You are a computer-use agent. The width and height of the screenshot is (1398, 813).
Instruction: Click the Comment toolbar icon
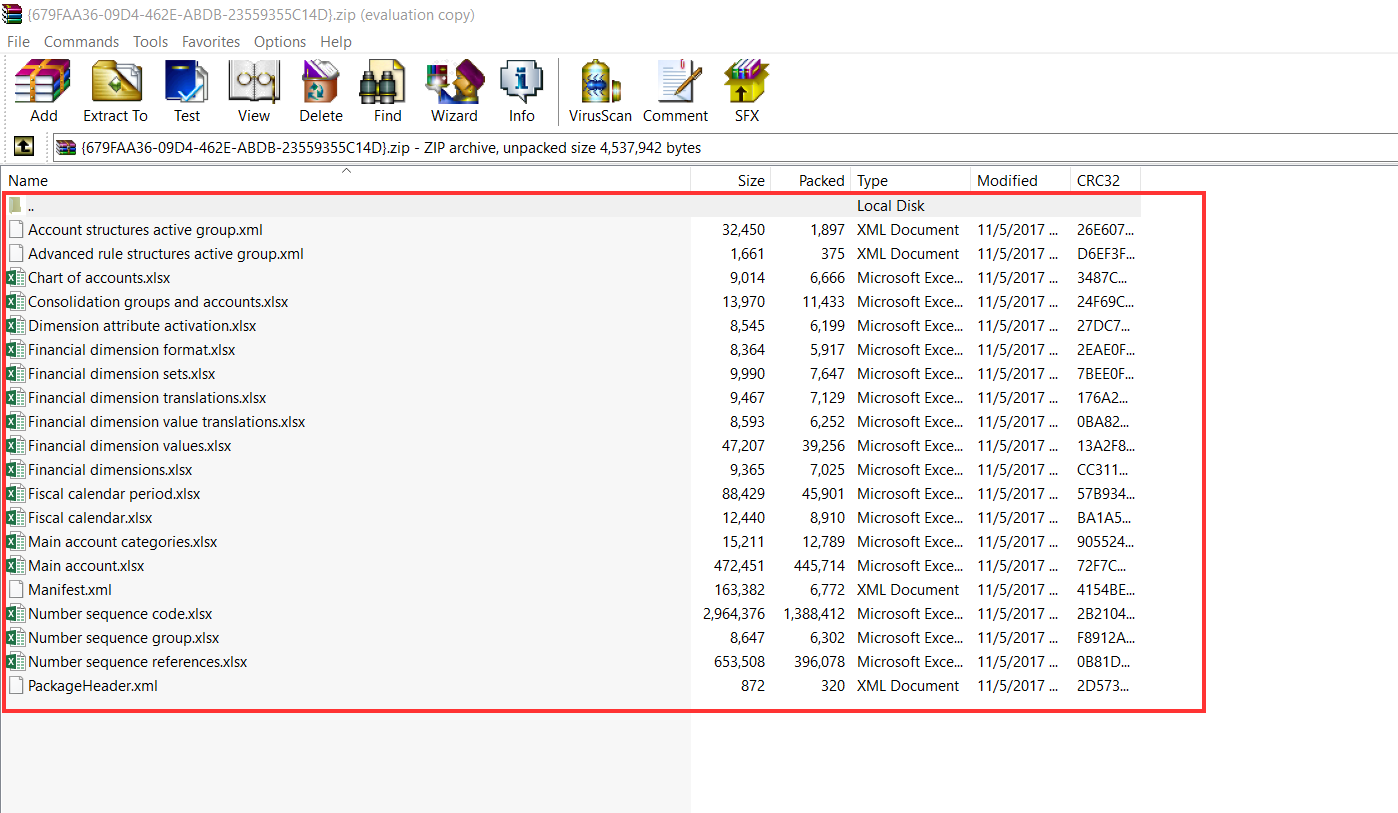[675, 90]
